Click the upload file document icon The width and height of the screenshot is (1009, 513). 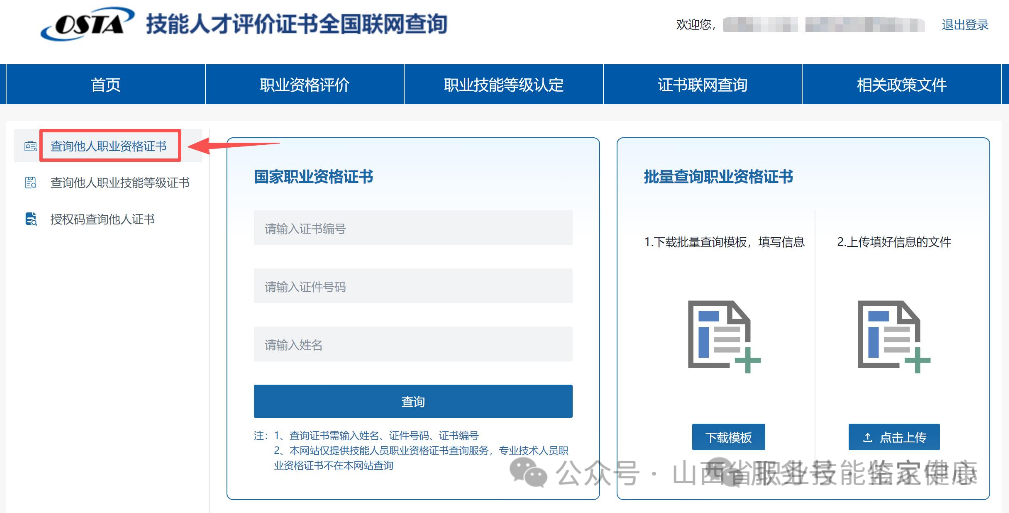pyautogui.click(x=893, y=336)
